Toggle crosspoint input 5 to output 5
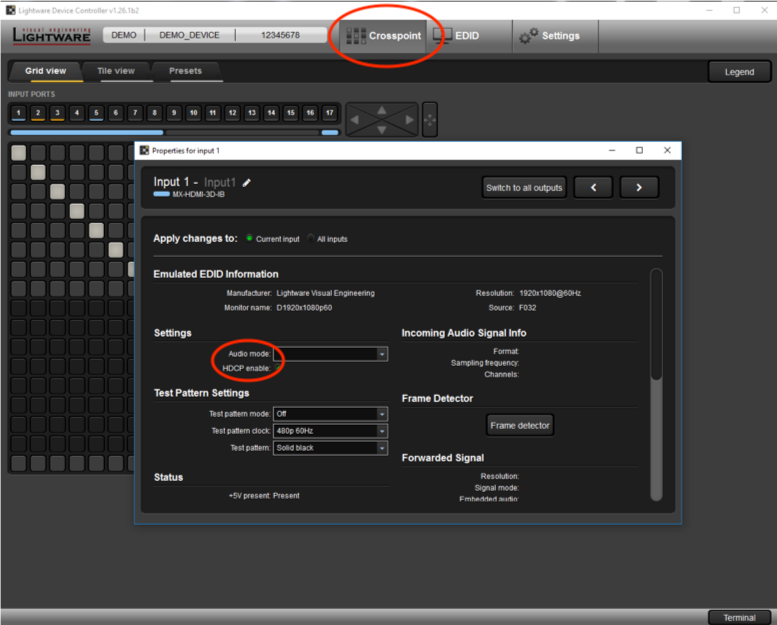The height and width of the screenshot is (625, 777). tap(96, 230)
